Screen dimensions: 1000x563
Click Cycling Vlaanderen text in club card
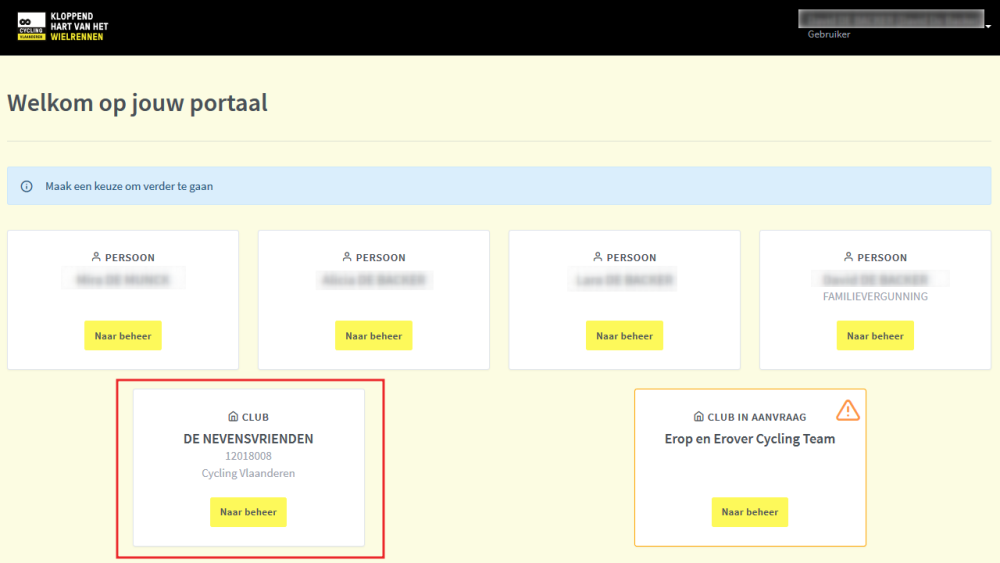pyautogui.click(x=248, y=473)
